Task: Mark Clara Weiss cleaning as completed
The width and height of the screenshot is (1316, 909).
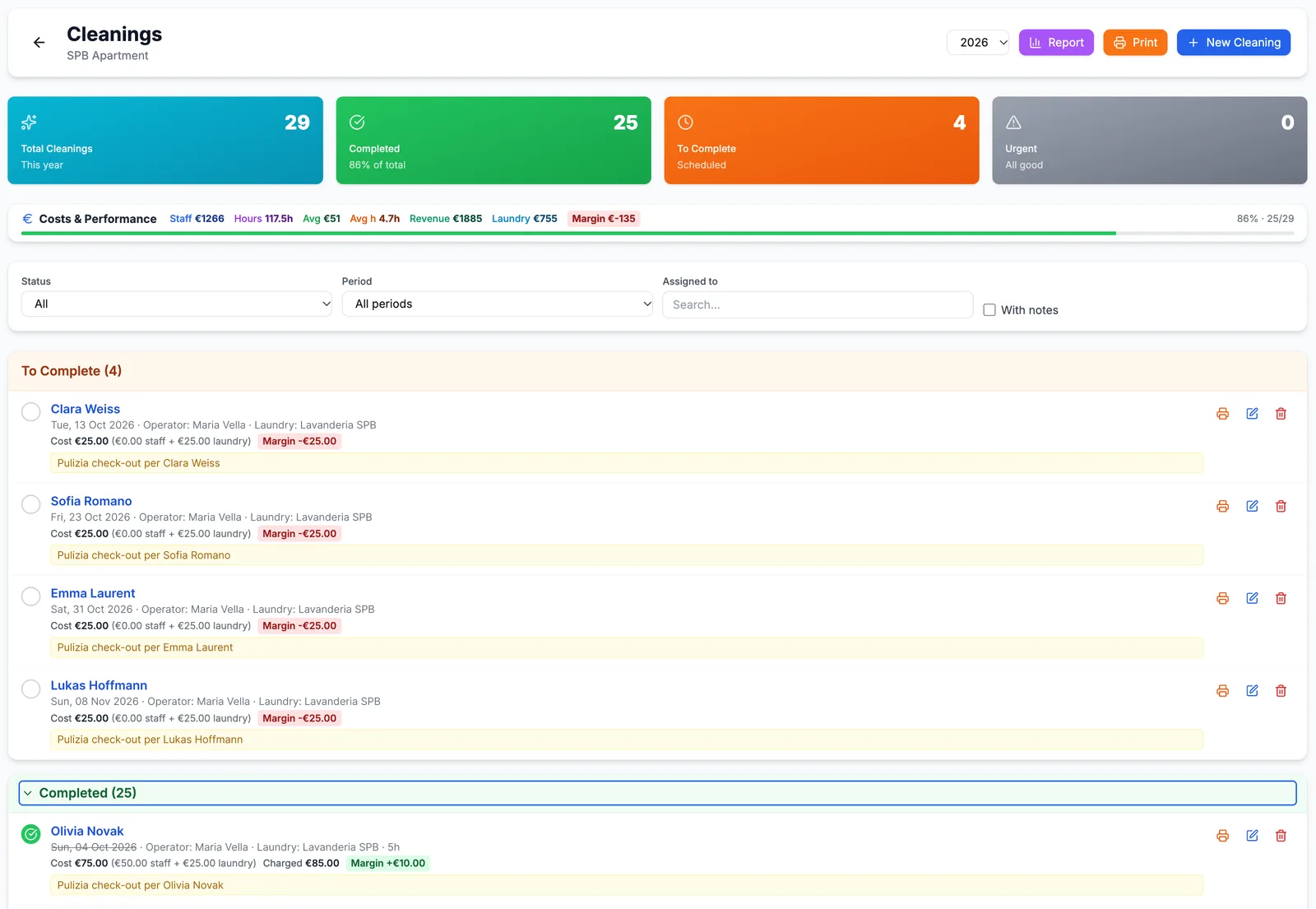Action: tap(30, 412)
